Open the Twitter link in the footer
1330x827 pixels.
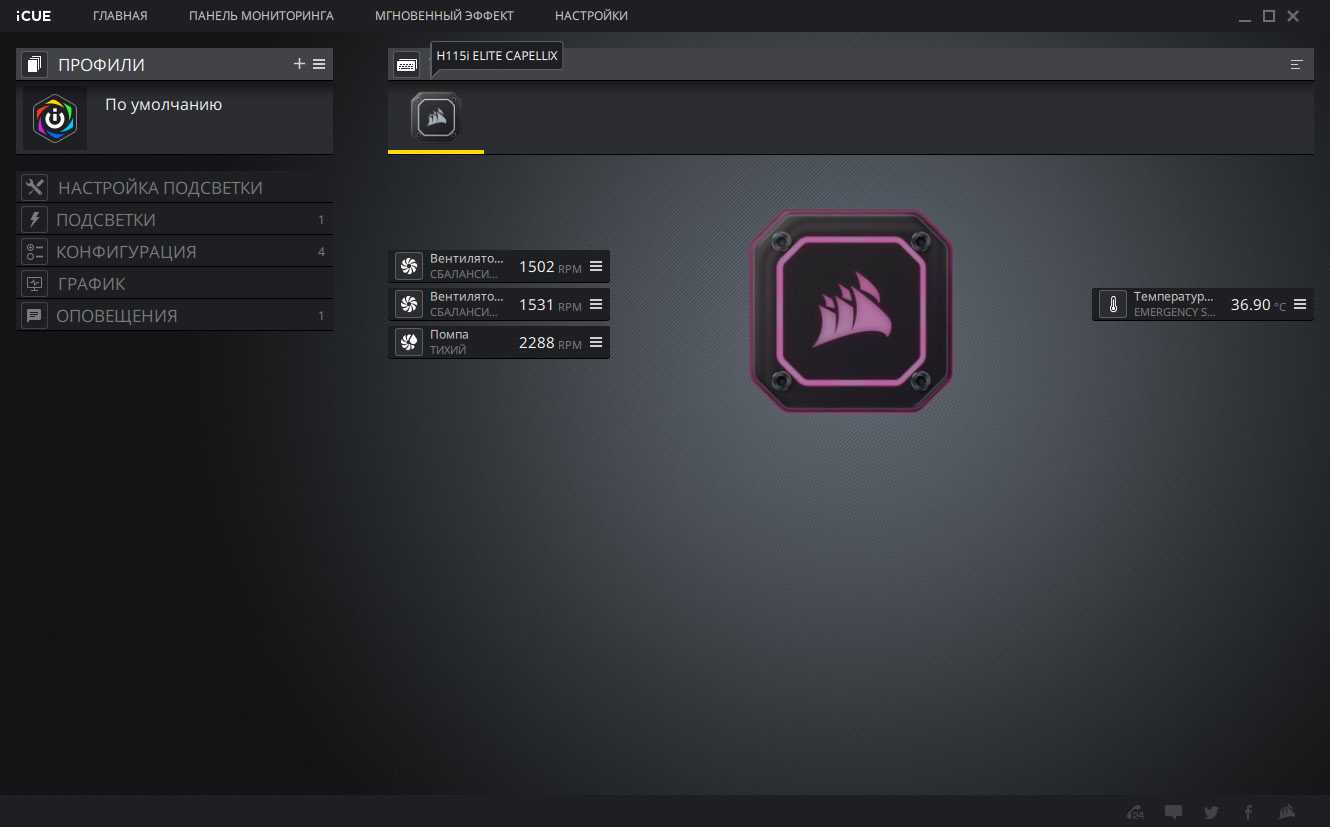1211,812
